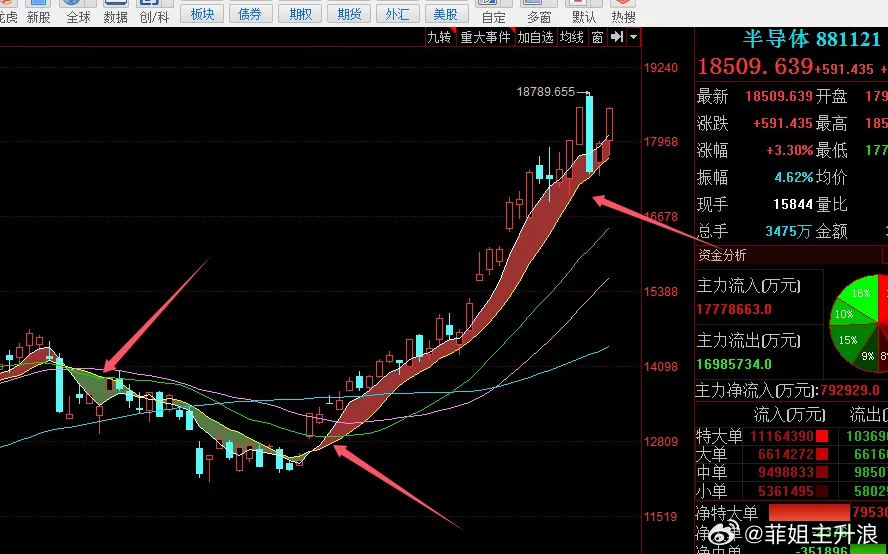The height and width of the screenshot is (554, 888).
Task: Click the 涨幅 +3.30% value
Action: click(x=789, y=151)
